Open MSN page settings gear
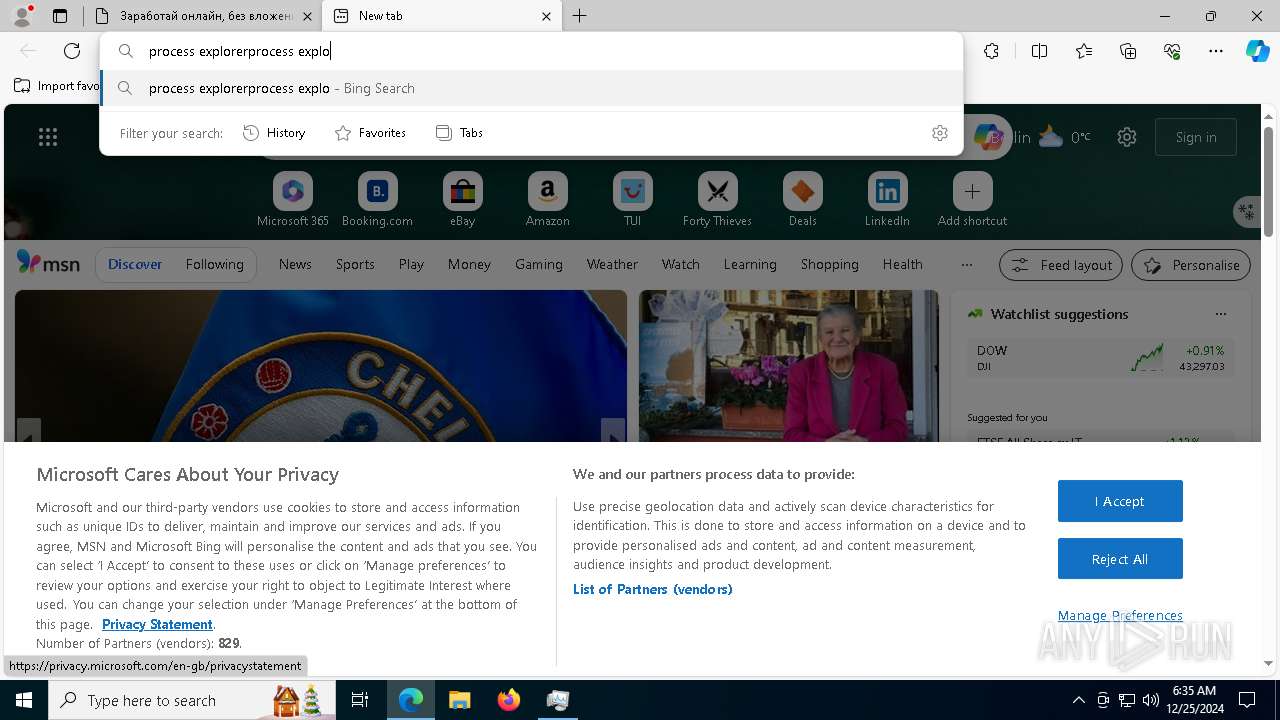Viewport: 1280px width, 720px height. (1127, 137)
